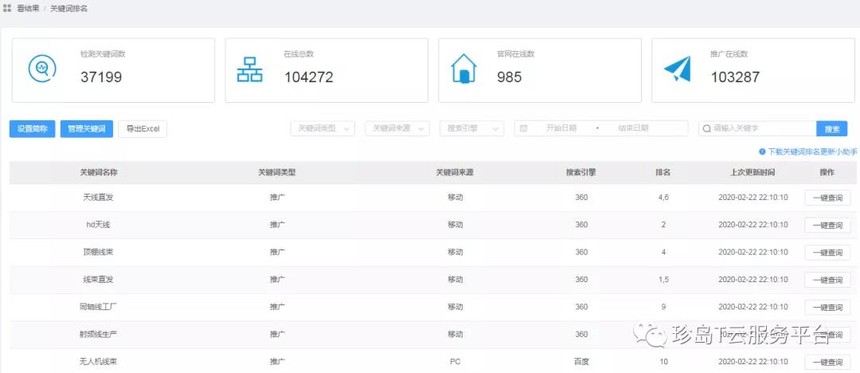Click the 排名 column header
The height and width of the screenshot is (373, 860).
point(663,172)
